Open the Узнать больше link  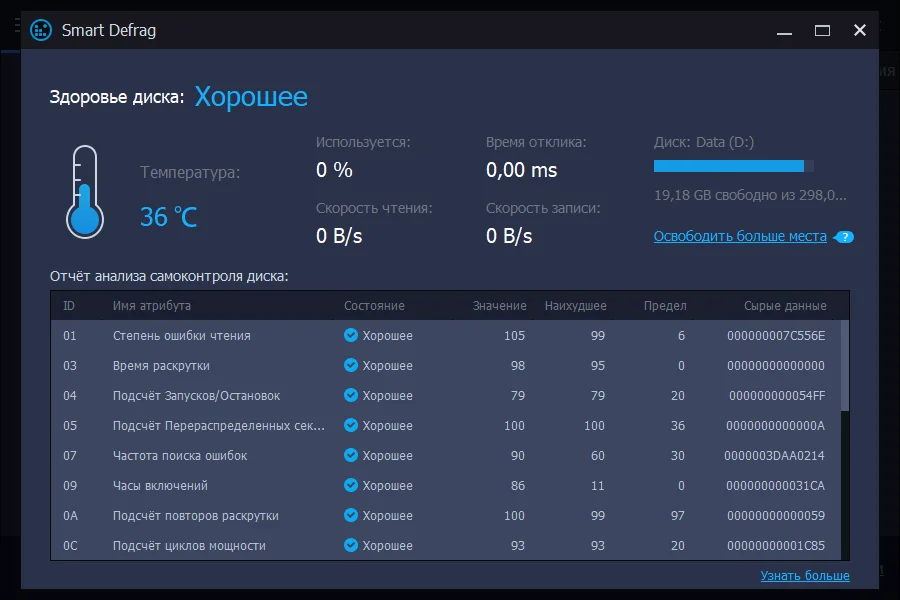pos(805,575)
